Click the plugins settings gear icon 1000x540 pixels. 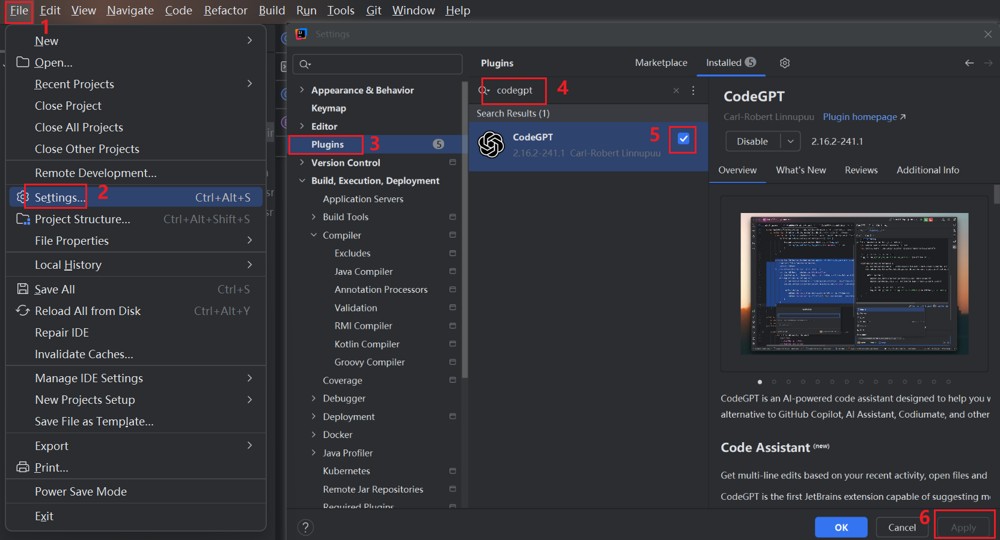pos(784,62)
